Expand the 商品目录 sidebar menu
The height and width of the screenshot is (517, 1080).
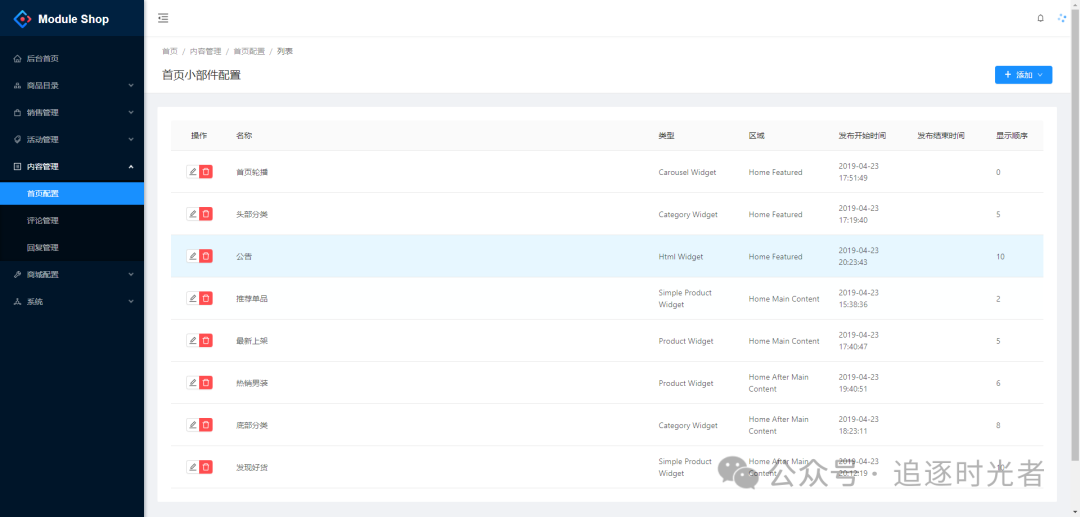pos(72,85)
